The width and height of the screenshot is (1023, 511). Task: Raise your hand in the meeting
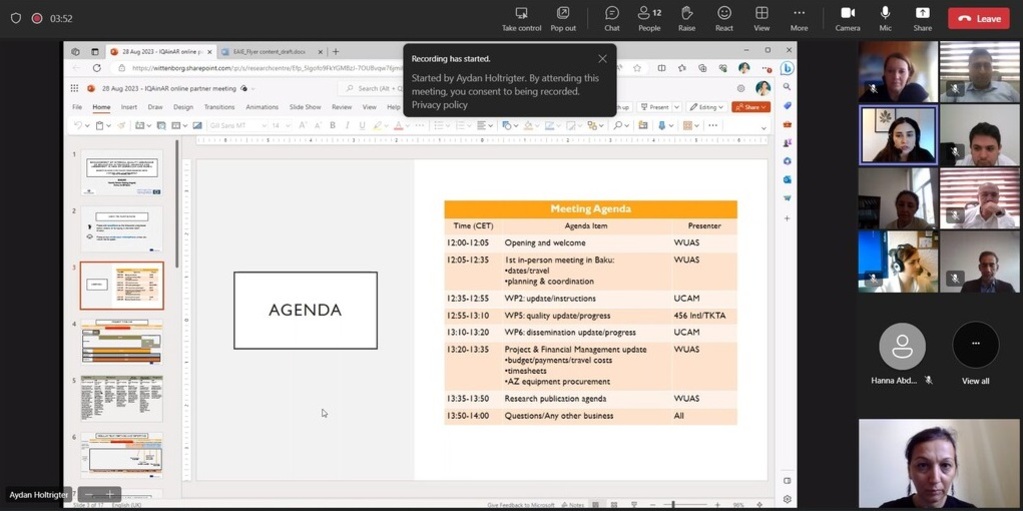coord(686,18)
